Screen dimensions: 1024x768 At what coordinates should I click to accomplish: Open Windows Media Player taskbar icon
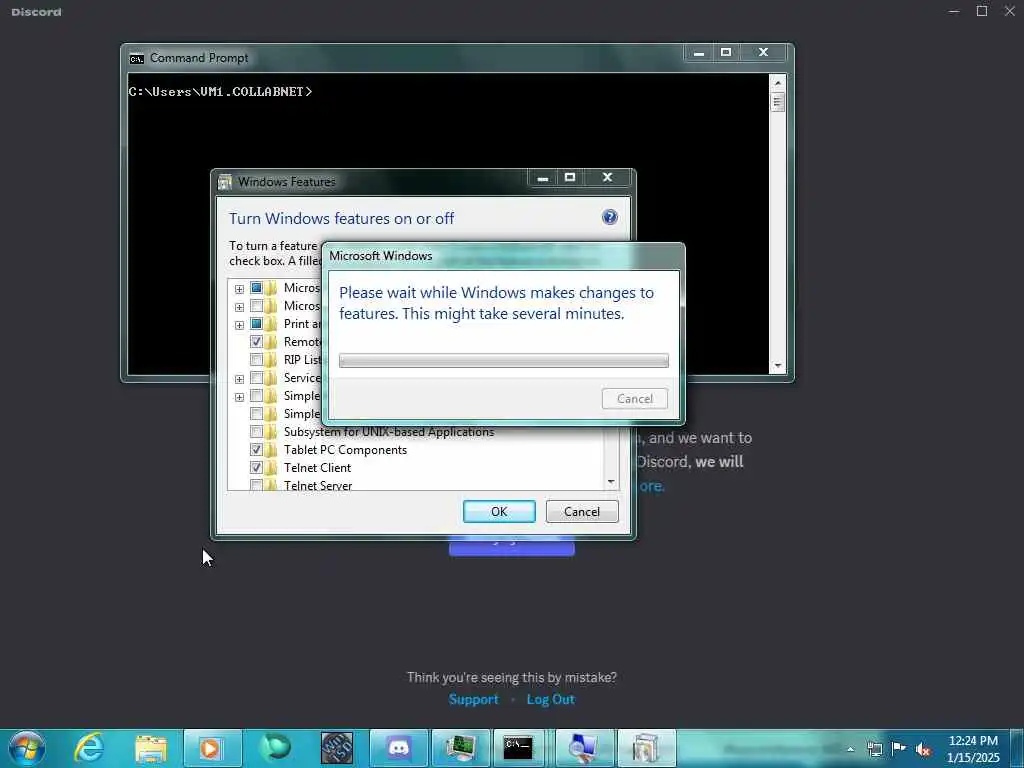pos(212,748)
